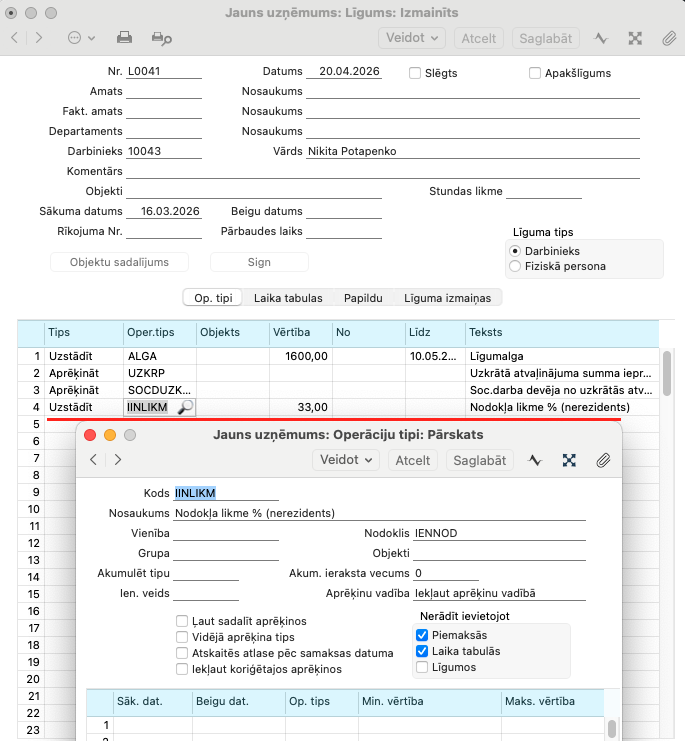Uncheck Piemaksās under Nerādīt ievietojot

pos(422,635)
